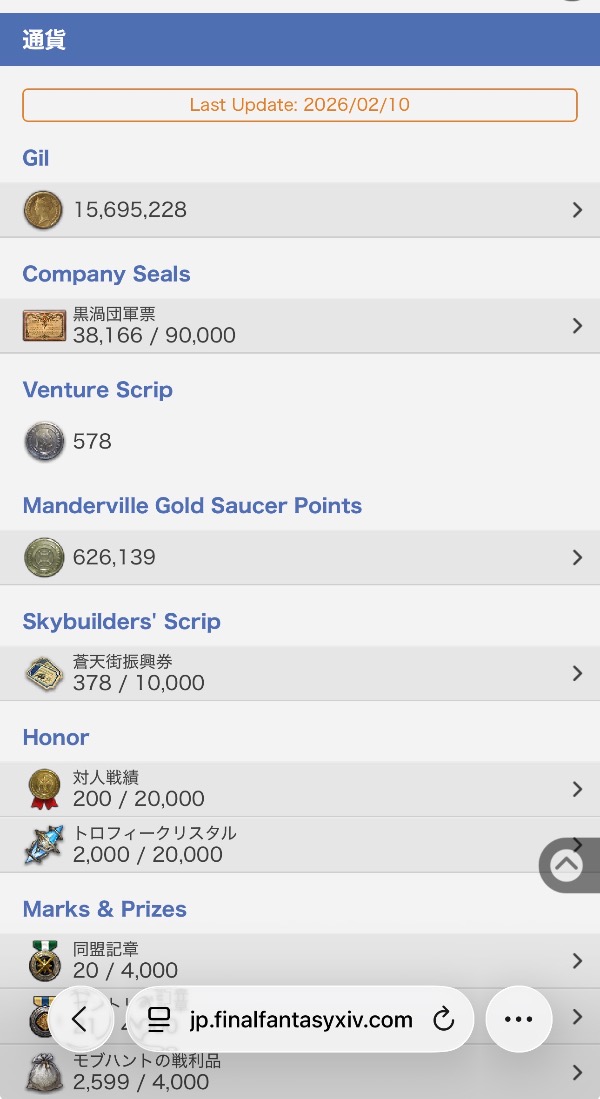Click the Venture Scrip coin icon

pyautogui.click(x=44, y=441)
